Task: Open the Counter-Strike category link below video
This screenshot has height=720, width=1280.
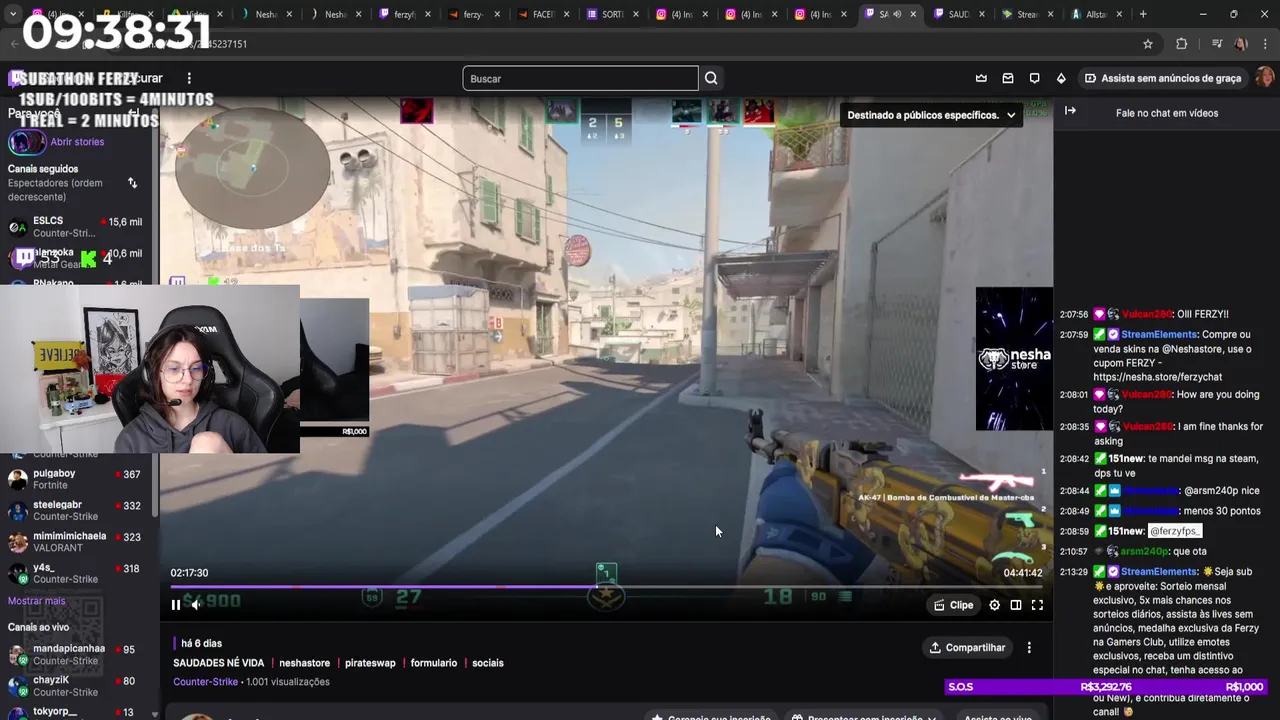Action: click(x=205, y=682)
